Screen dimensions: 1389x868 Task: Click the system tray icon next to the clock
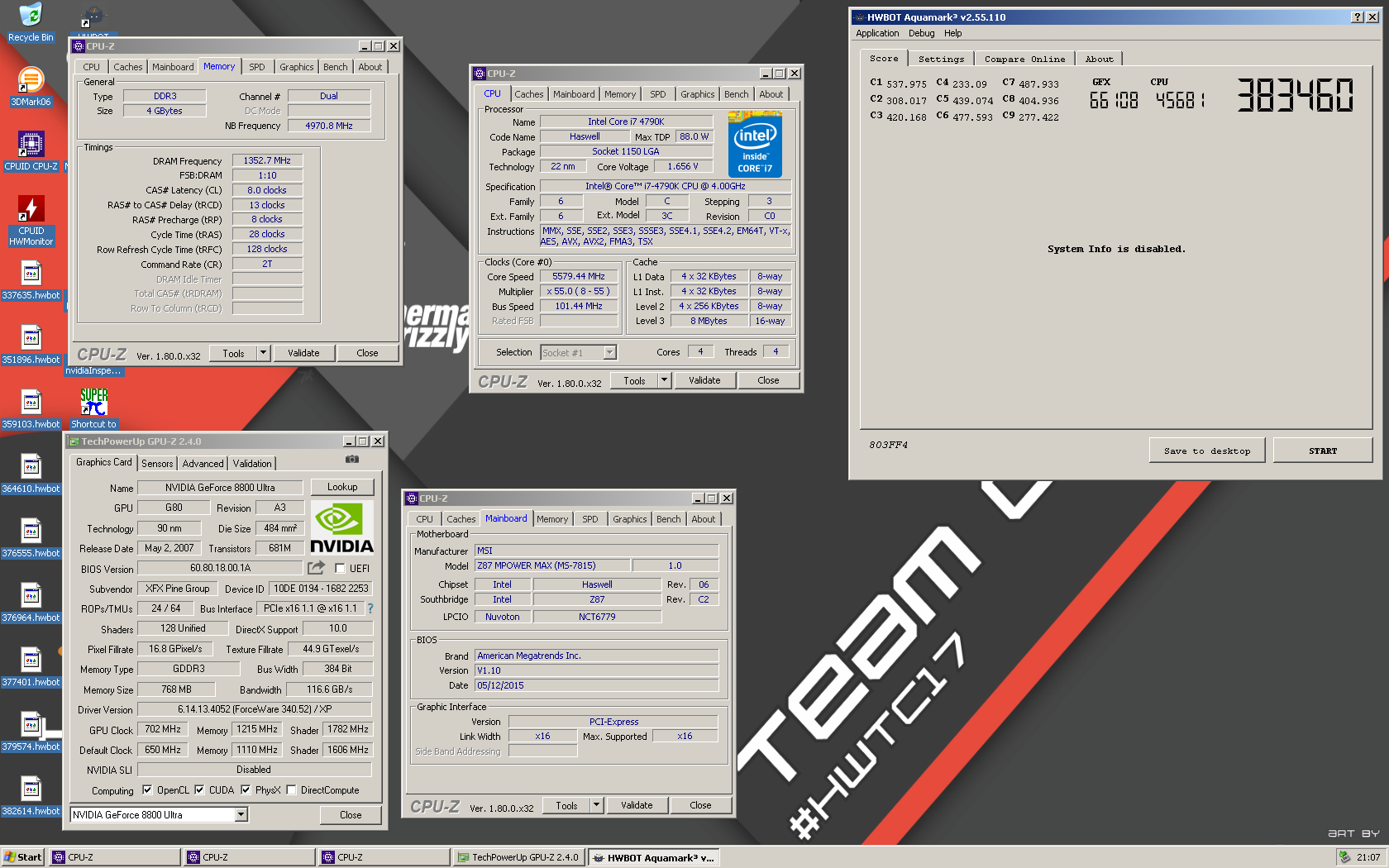[x=1344, y=857]
